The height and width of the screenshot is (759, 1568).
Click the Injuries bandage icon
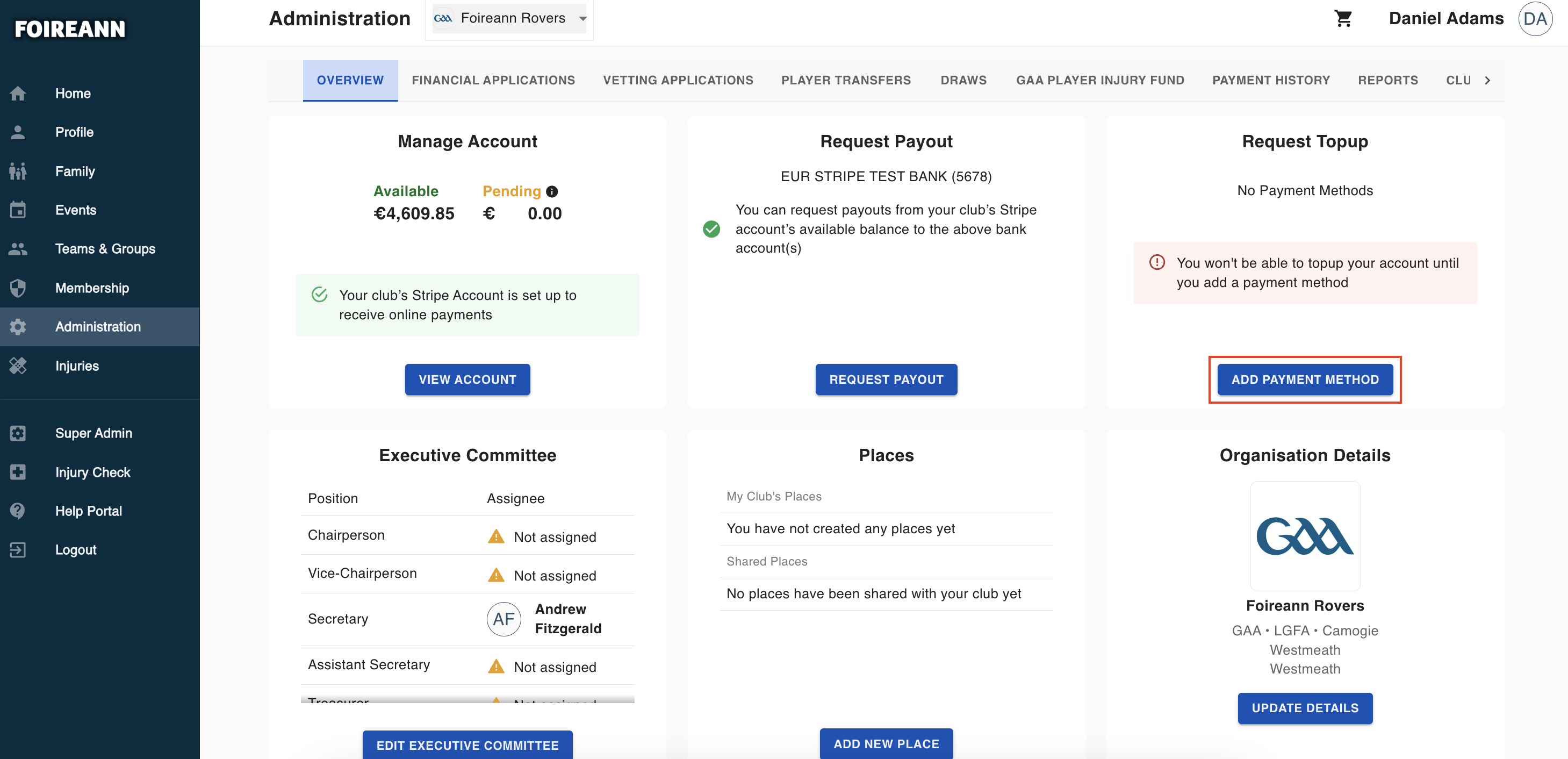18,366
